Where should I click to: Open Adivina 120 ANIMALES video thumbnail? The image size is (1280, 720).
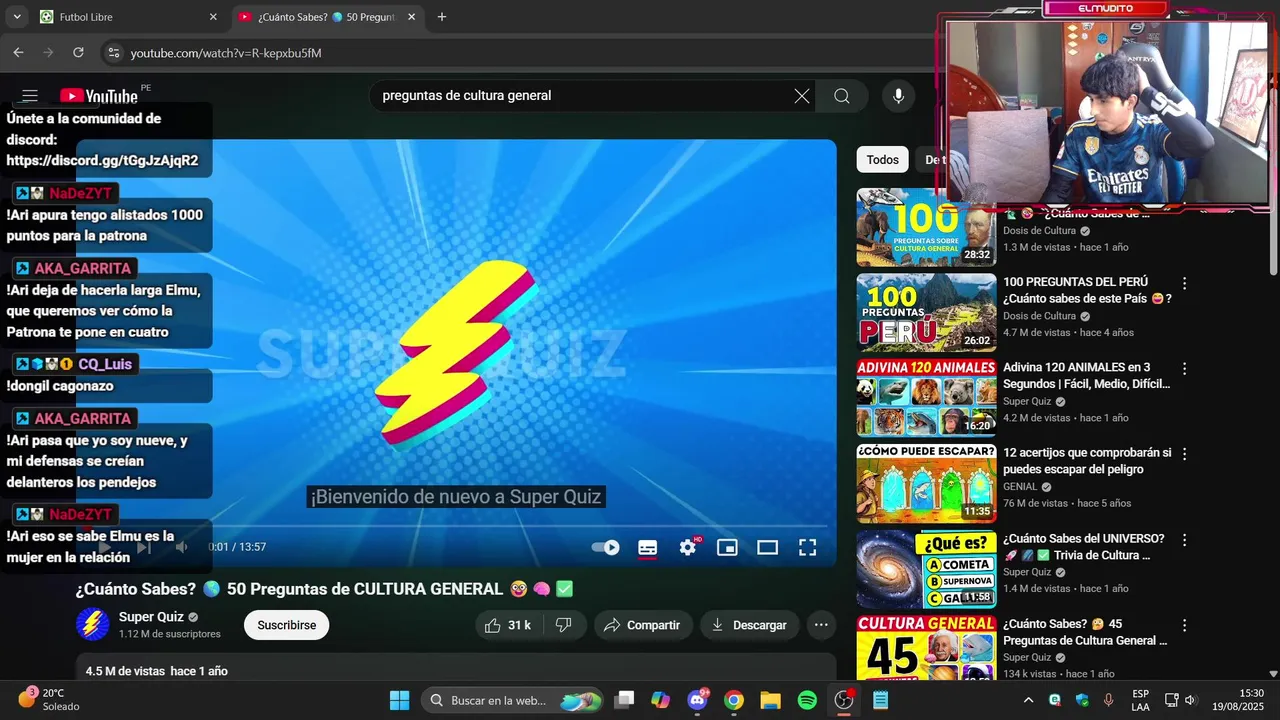click(926, 398)
